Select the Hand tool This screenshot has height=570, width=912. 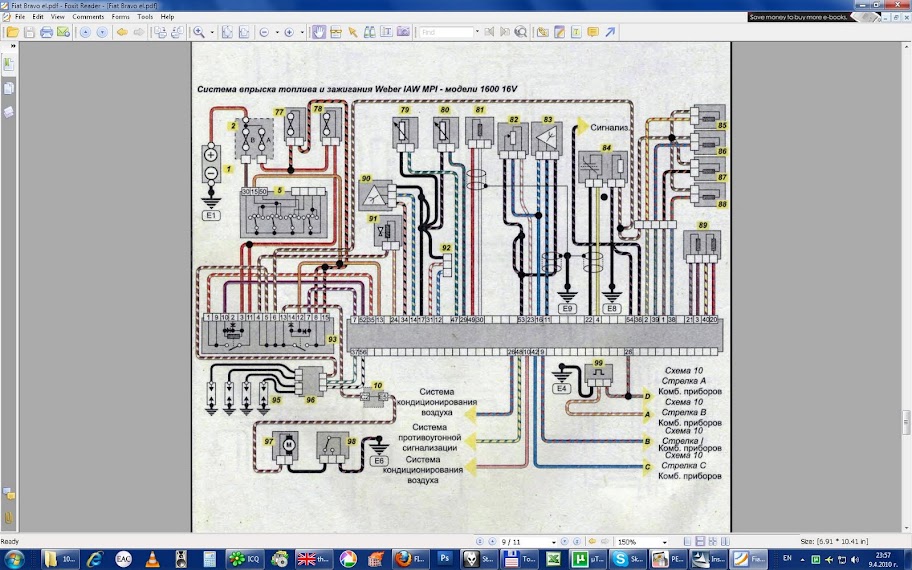[x=319, y=32]
